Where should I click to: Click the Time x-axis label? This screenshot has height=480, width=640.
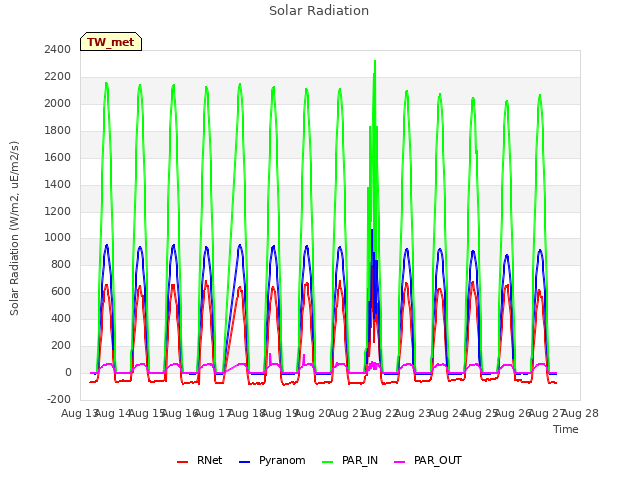click(566, 429)
